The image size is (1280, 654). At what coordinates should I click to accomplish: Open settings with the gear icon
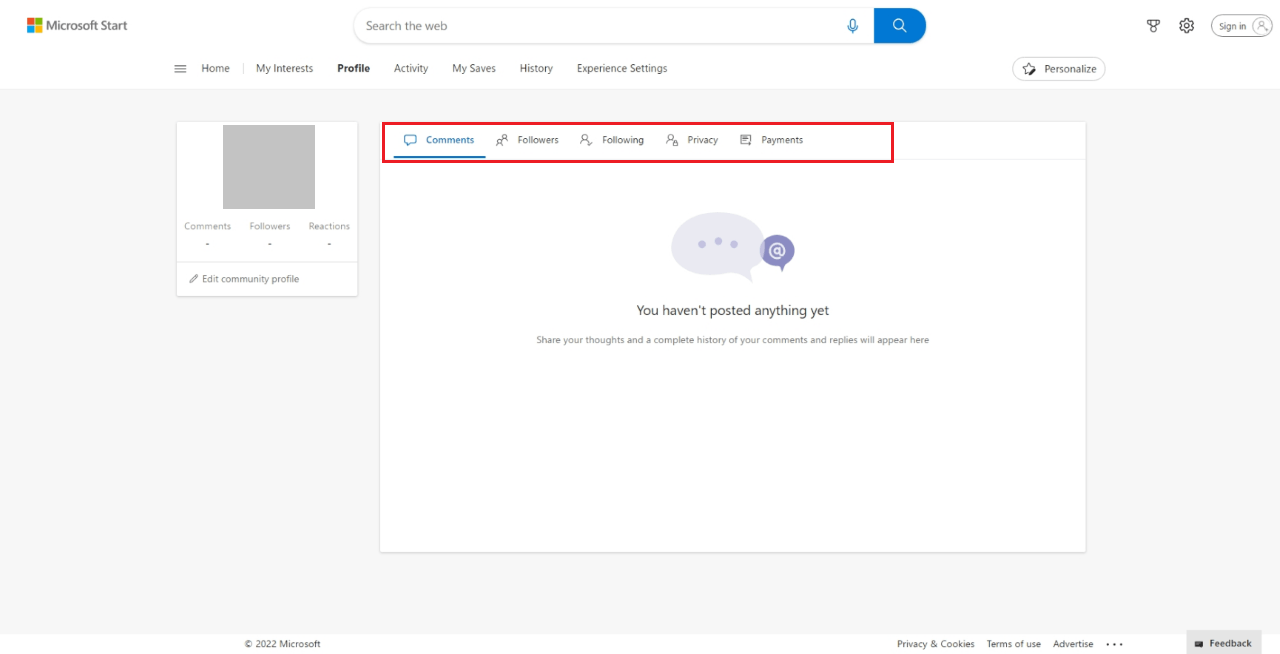[x=1186, y=25]
